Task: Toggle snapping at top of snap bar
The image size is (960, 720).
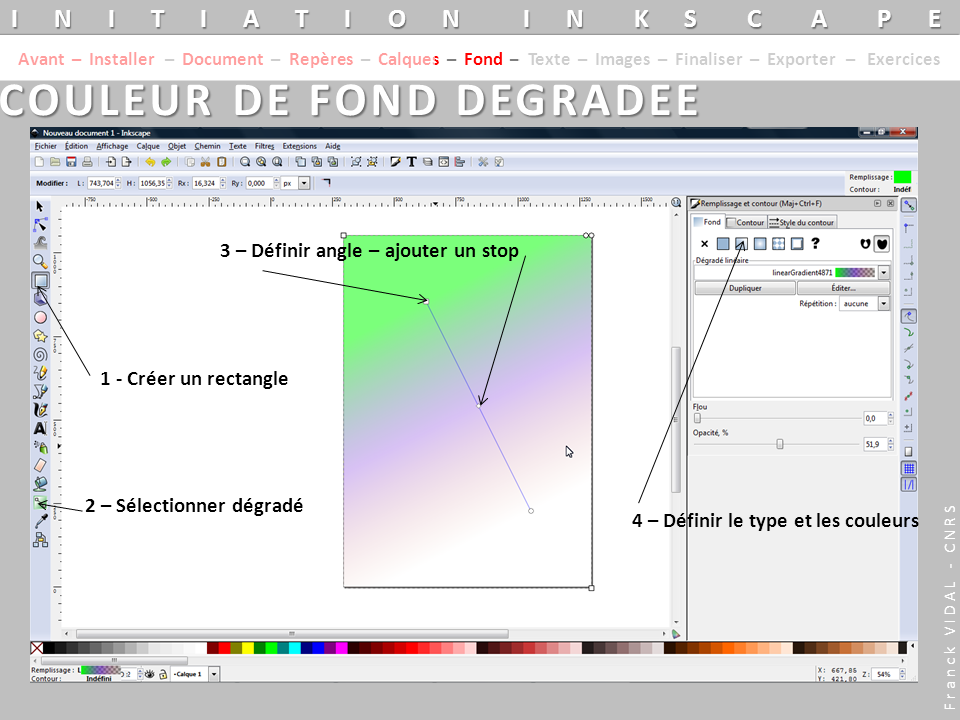Action: pyautogui.click(x=909, y=205)
